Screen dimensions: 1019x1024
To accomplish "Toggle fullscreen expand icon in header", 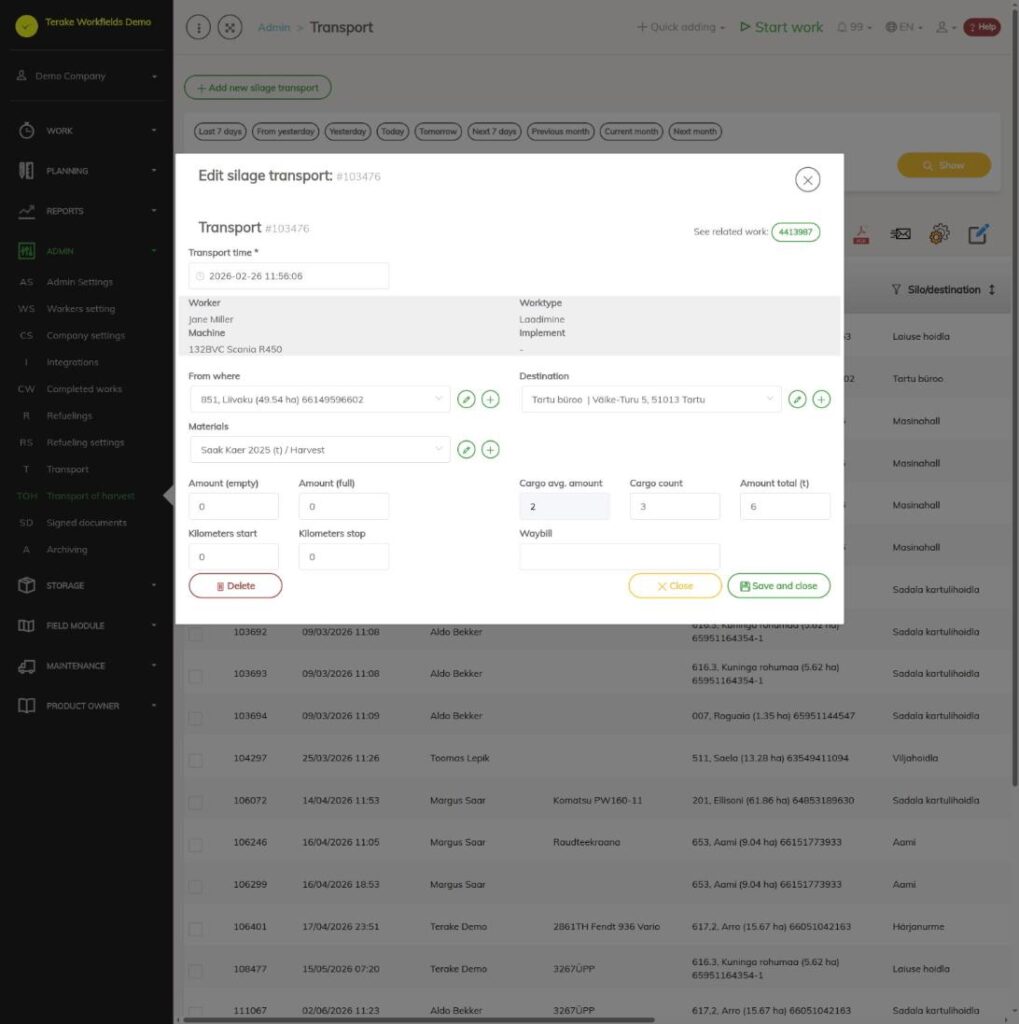I will pos(230,27).
